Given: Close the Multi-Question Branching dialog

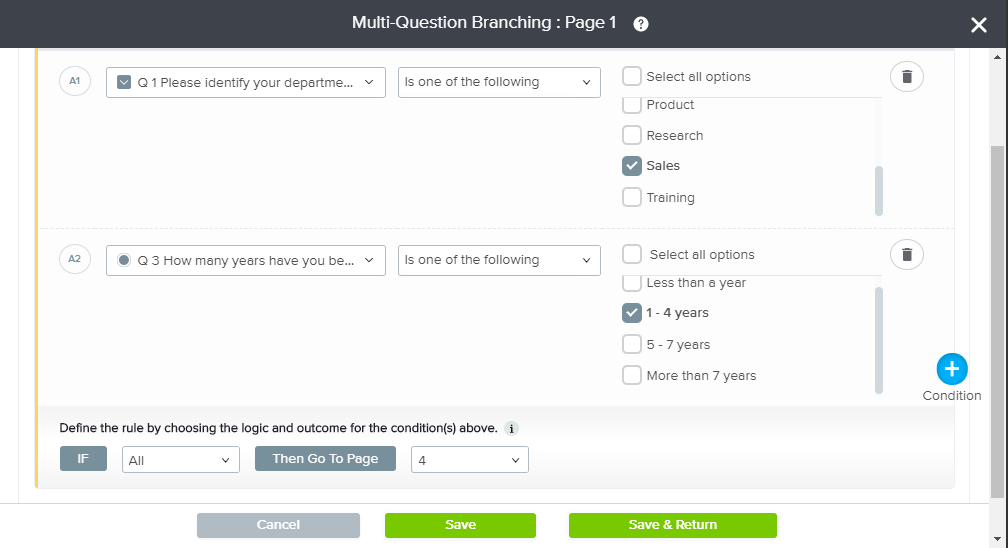Looking at the screenshot, I should tap(978, 26).
